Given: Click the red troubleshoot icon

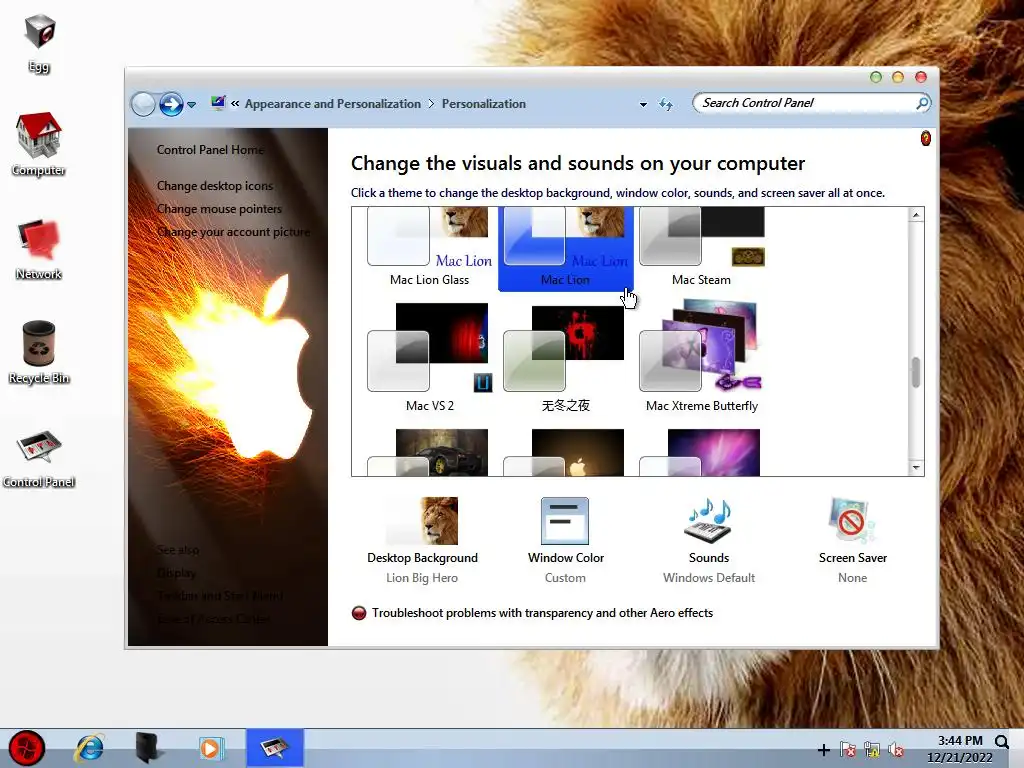Looking at the screenshot, I should tap(359, 613).
